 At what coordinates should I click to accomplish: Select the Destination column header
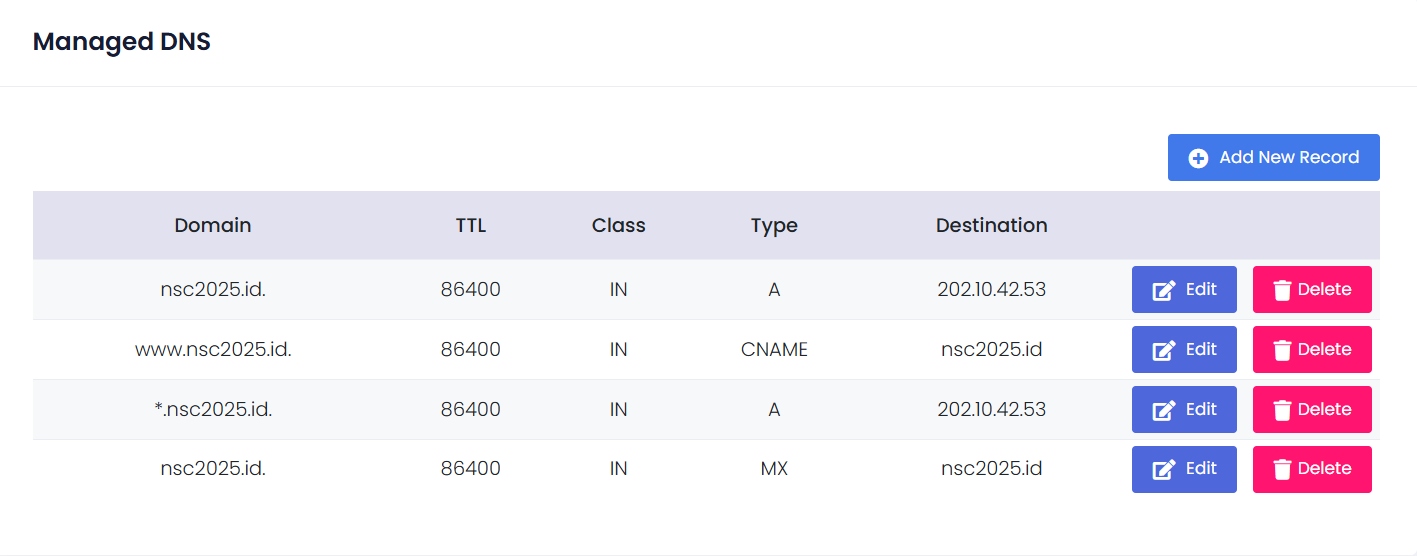991,226
